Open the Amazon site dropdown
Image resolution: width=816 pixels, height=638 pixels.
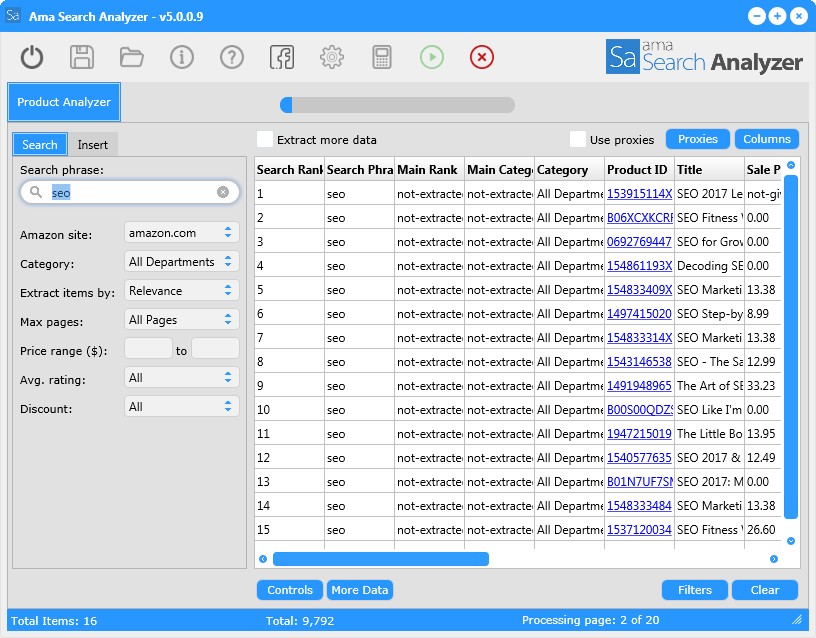coord(182,233)
